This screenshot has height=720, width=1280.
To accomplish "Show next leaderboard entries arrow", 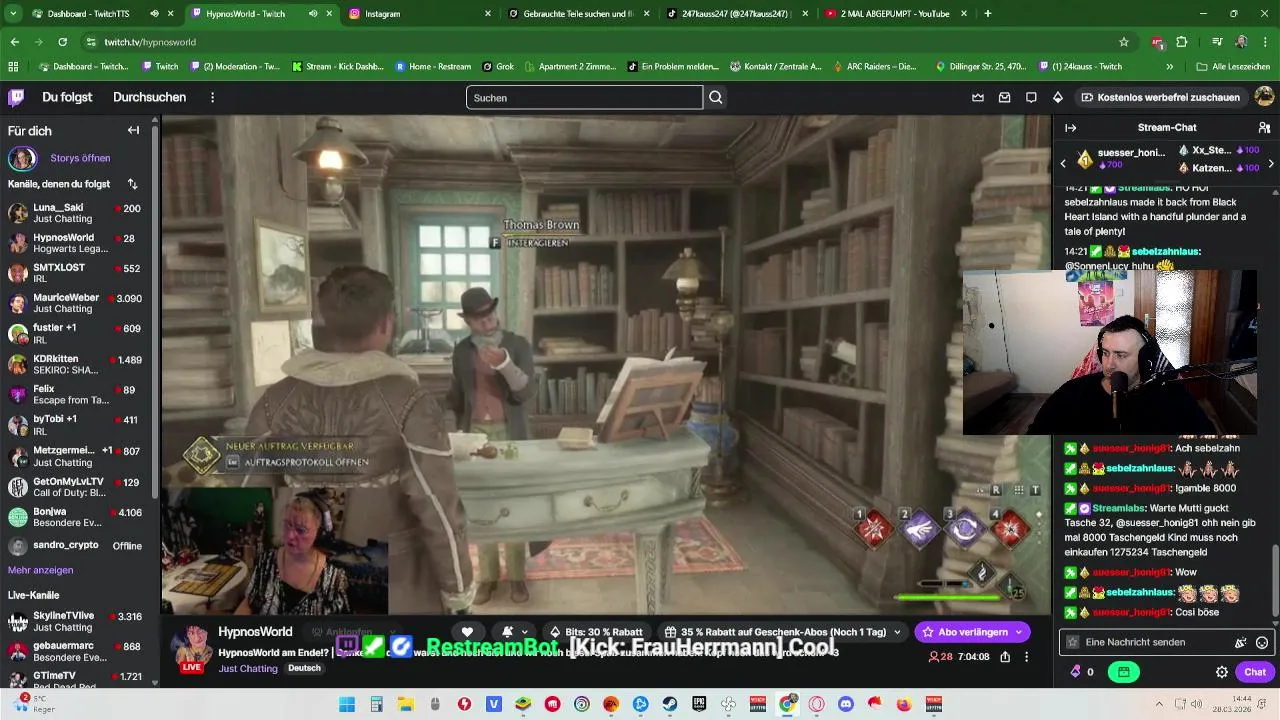I will 1271,163.
